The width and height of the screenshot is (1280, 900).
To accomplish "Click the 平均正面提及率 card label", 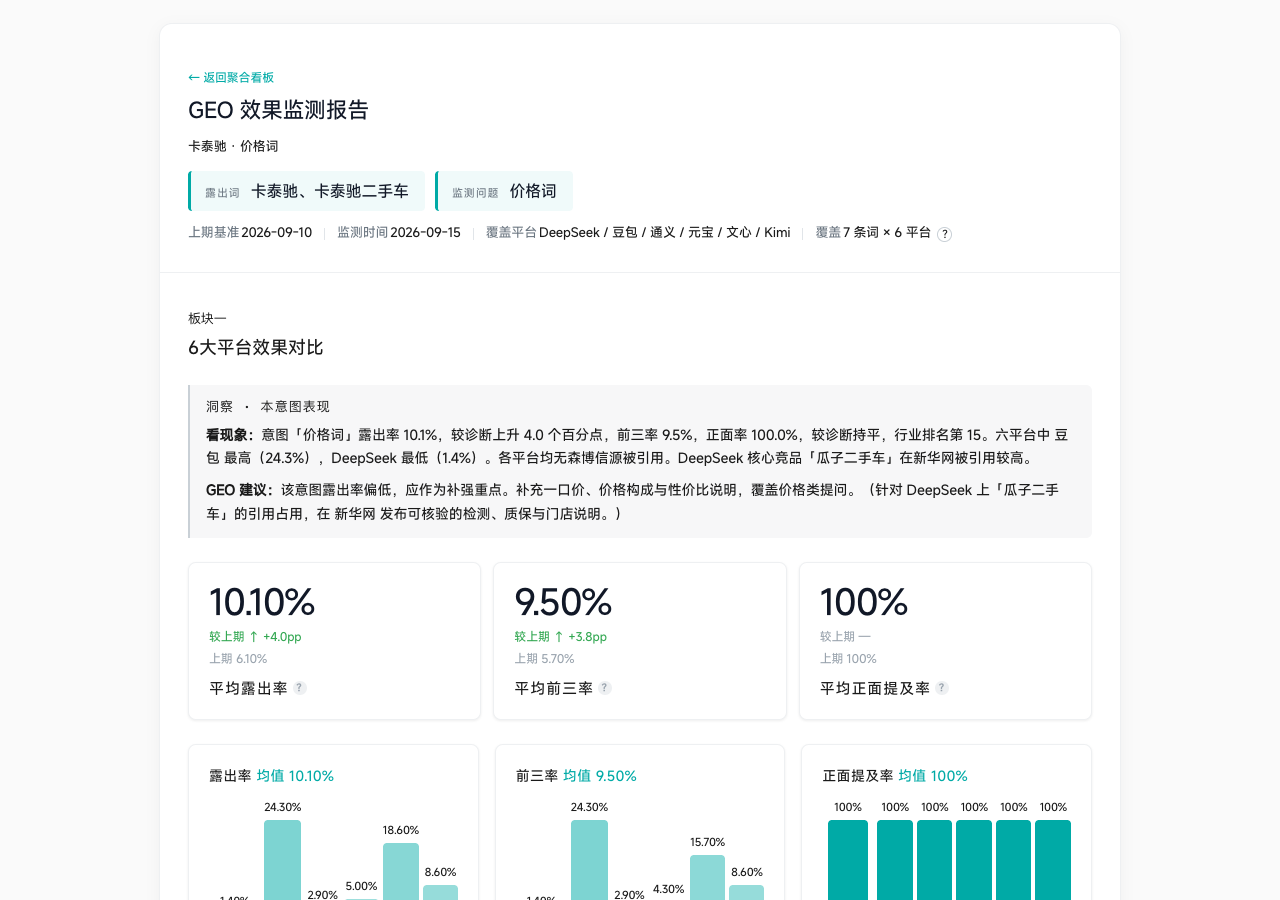I will 875,688.
